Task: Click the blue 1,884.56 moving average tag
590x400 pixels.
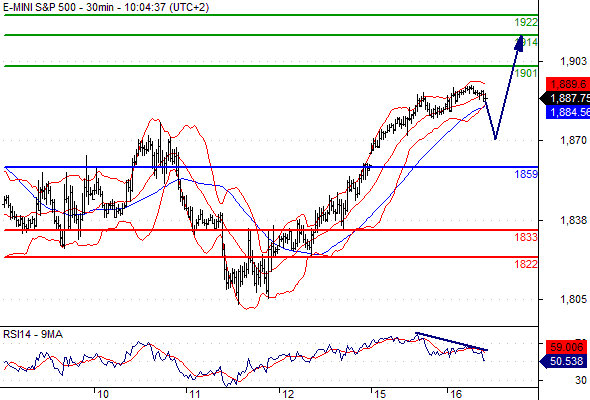Action: pyautogui.click(x=568, y=112)
